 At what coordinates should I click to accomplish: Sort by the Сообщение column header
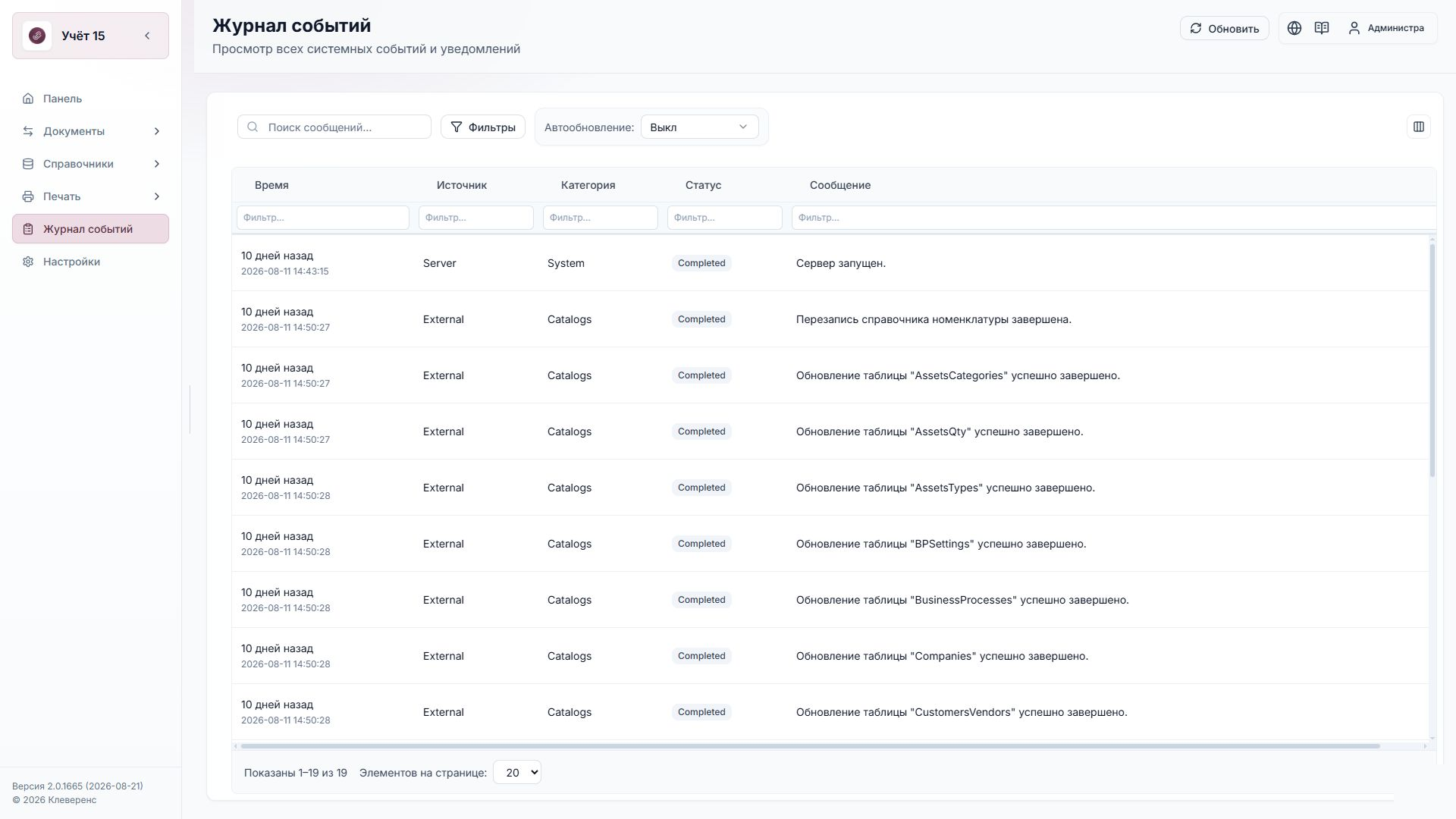pyautogui.click(x=840, y=185)
